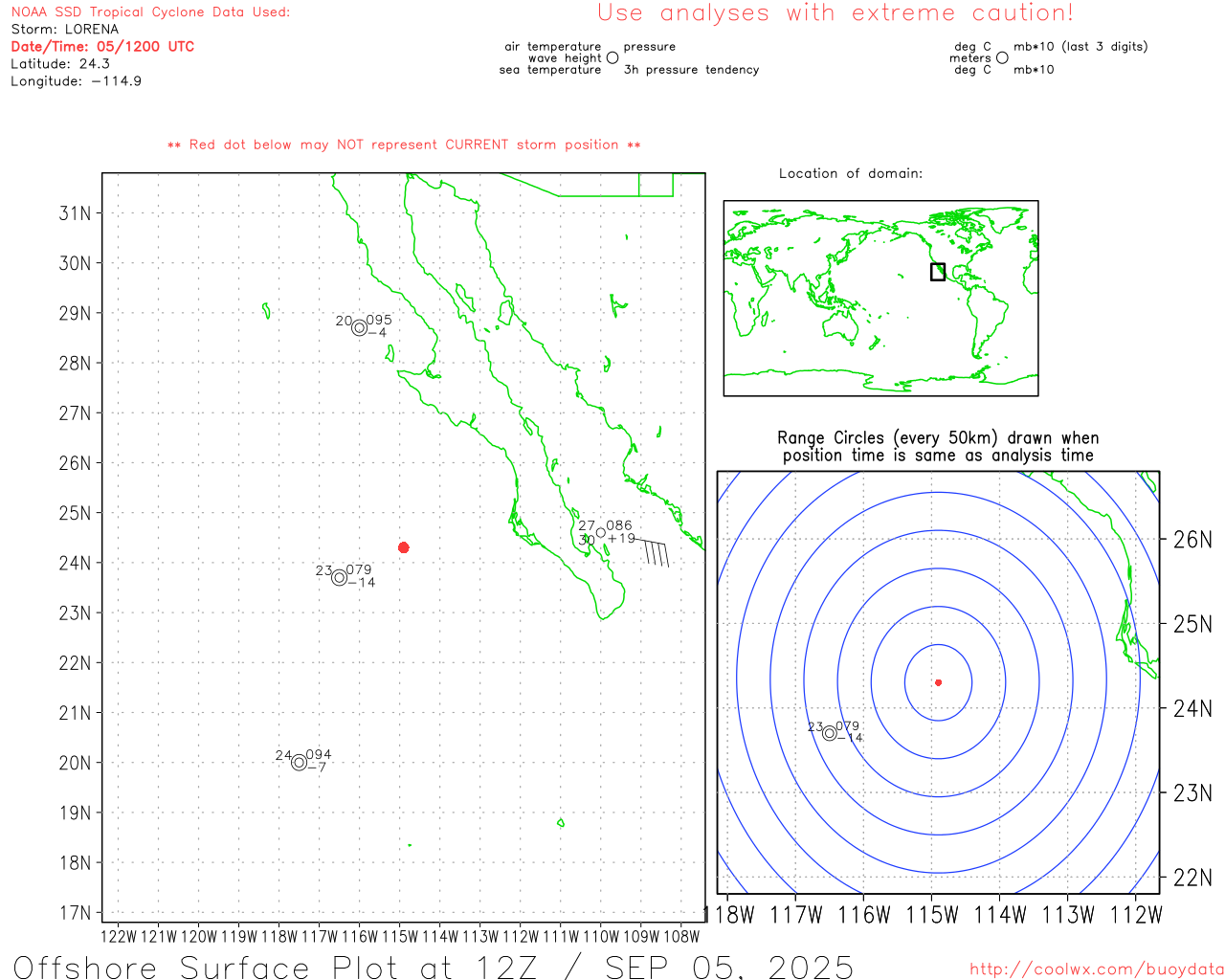Click '108W' longitude label on main map
Screen dimensions: 1225x980
point(681,937)
